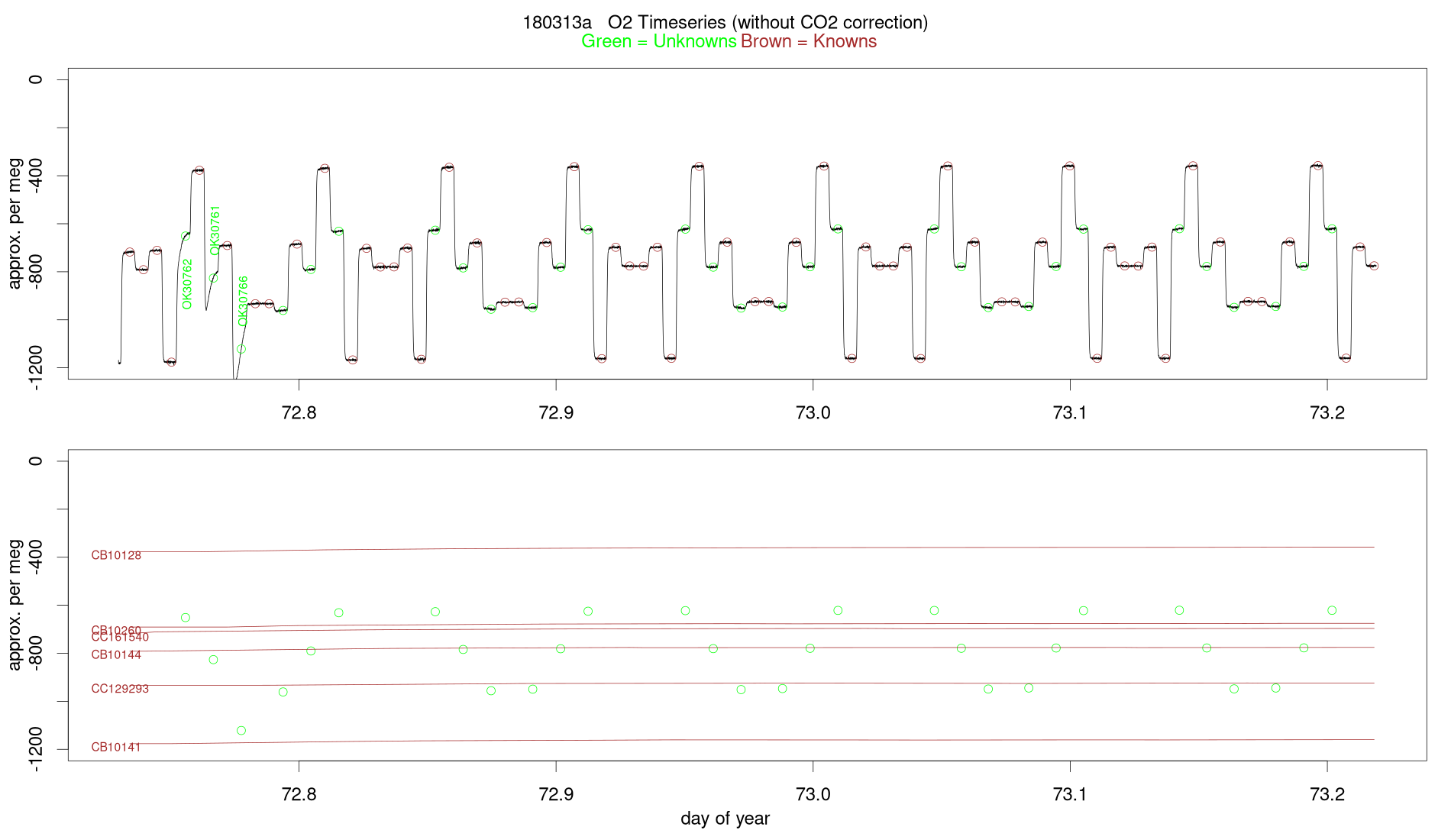The image size is (1451, 840).
Task: Select the "Green = Unknowns" legend text
Action: pyautogui.click(x=659, y=41)
